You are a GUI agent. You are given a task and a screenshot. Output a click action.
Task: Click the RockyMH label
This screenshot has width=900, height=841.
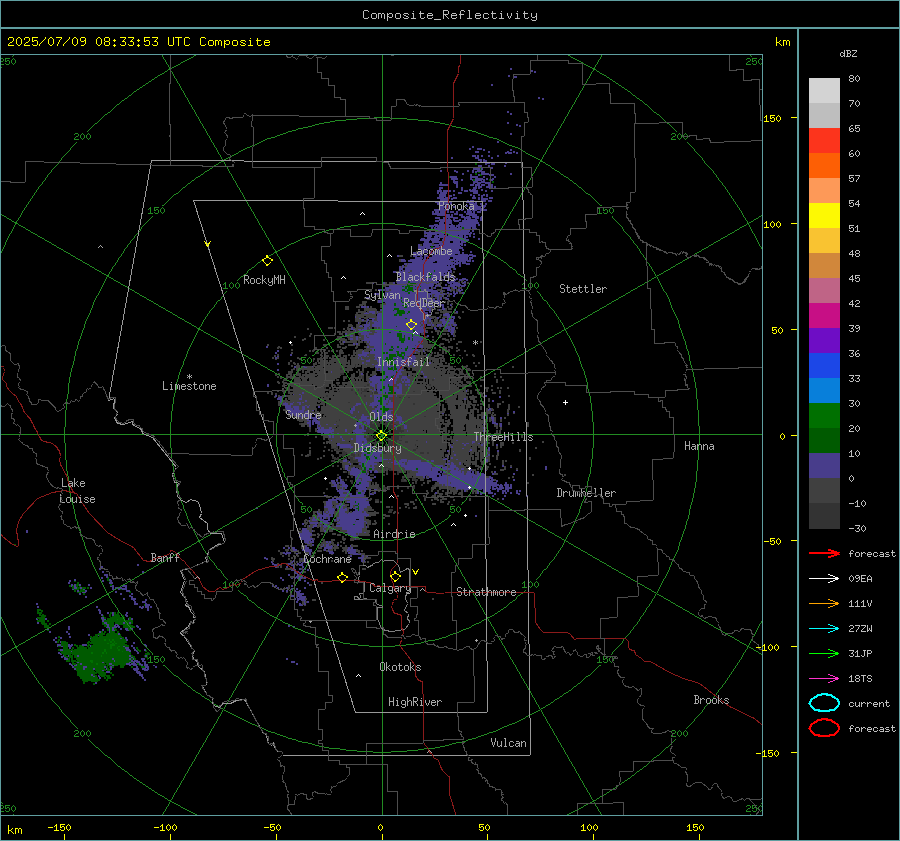click(x=264, y=280)
